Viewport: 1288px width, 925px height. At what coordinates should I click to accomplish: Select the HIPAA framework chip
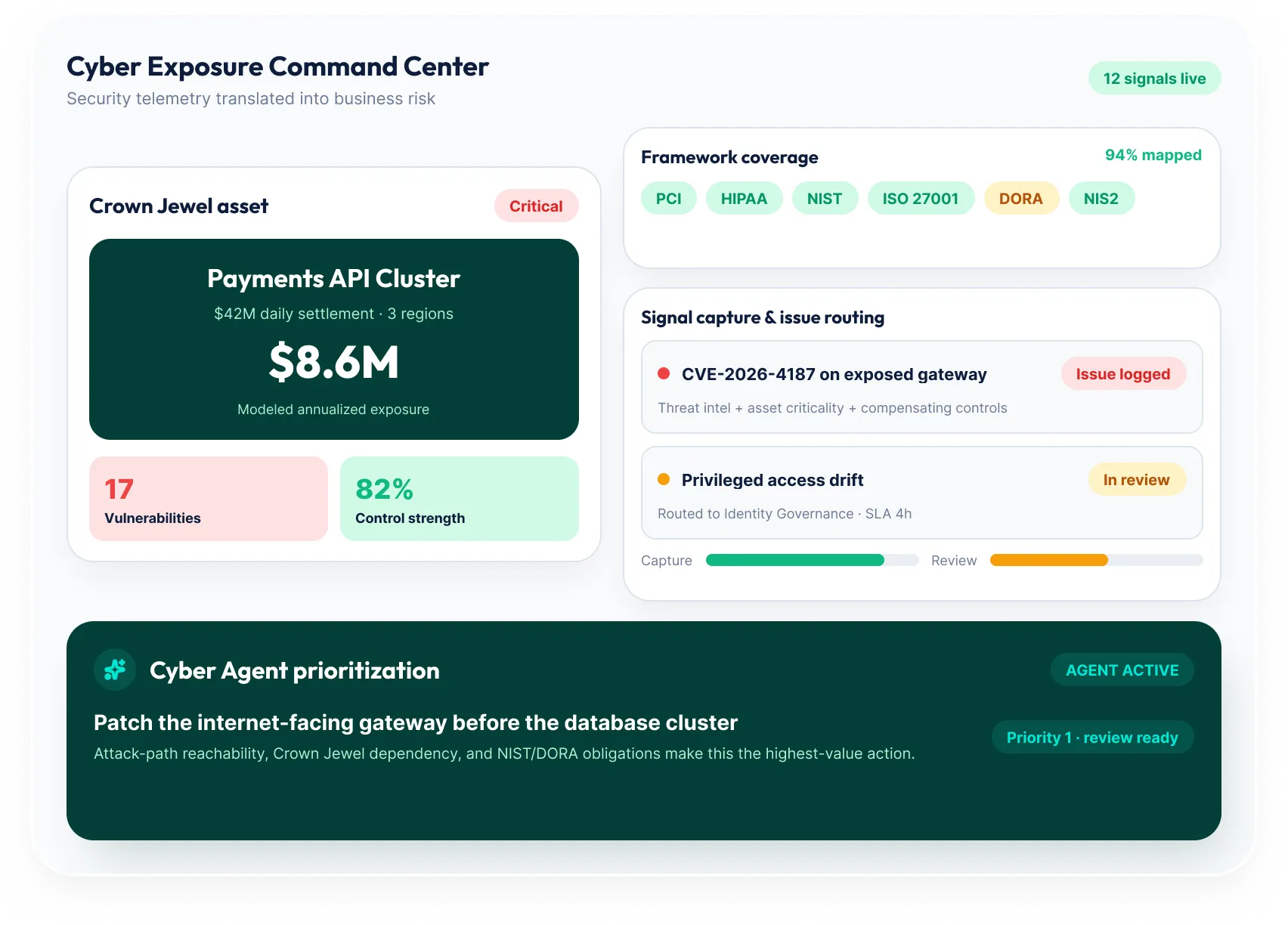tap(744, 199)
